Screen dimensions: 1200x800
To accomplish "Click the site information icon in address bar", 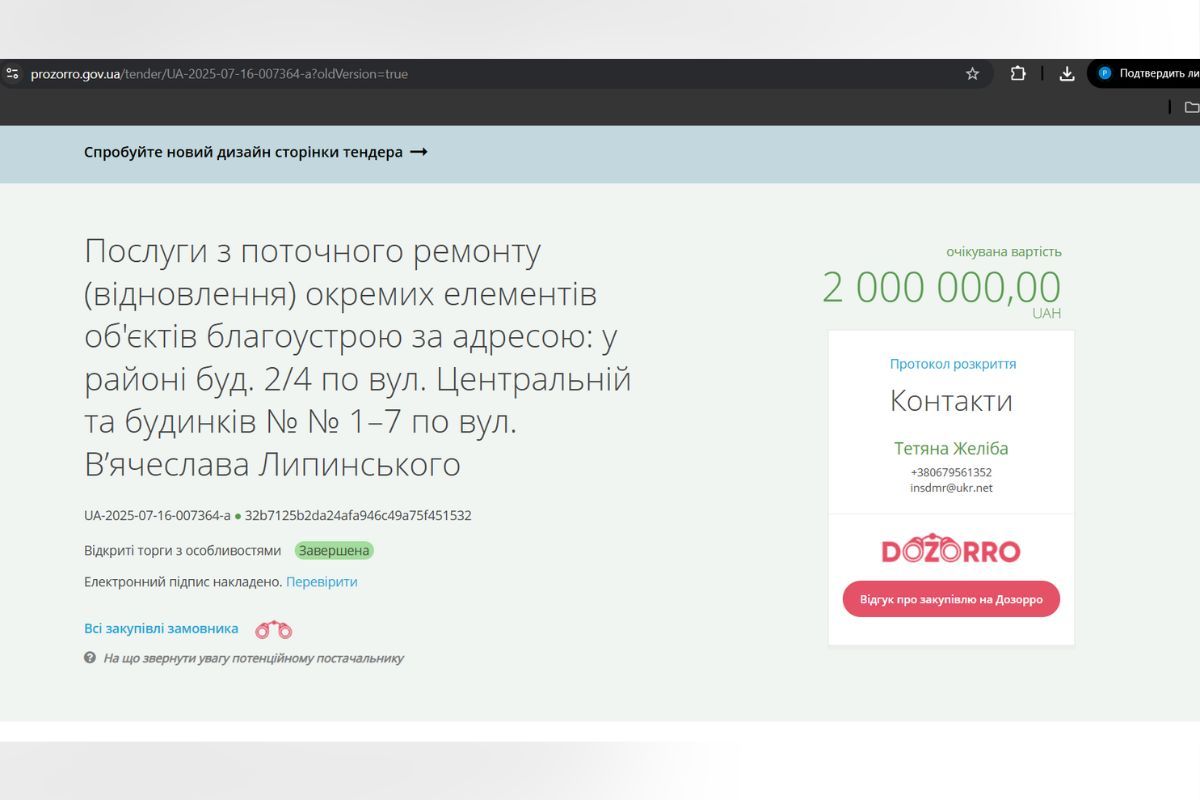I will coord(12,73).
